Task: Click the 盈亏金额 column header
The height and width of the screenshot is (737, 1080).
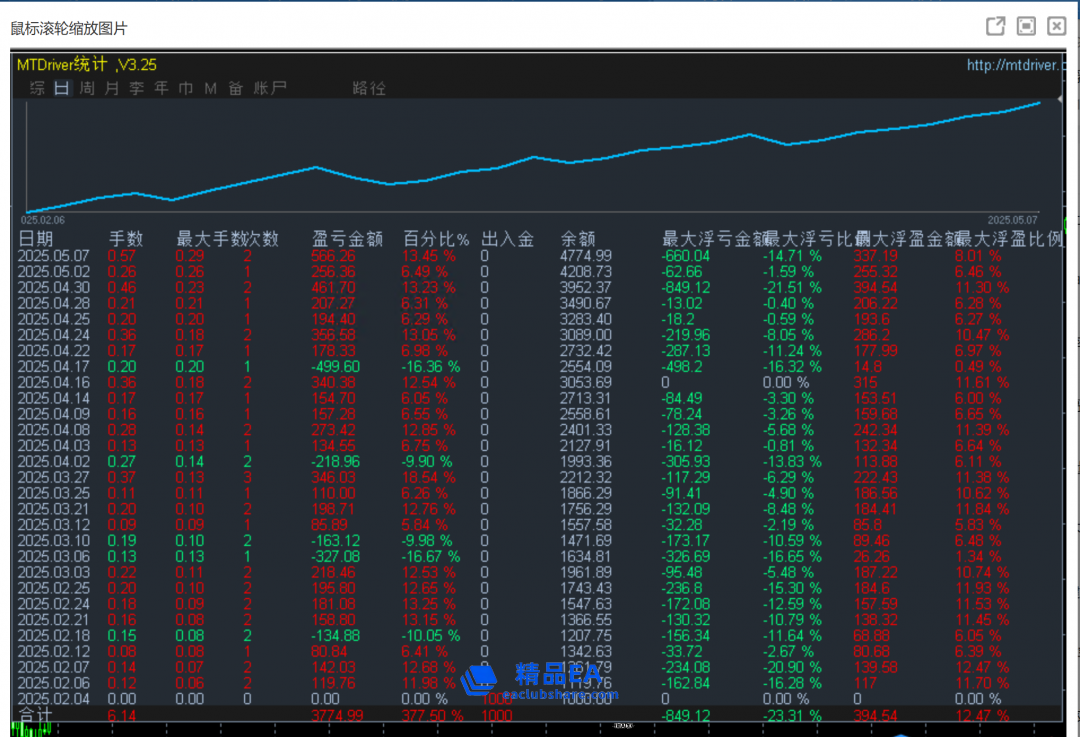Action: point(347,239)
